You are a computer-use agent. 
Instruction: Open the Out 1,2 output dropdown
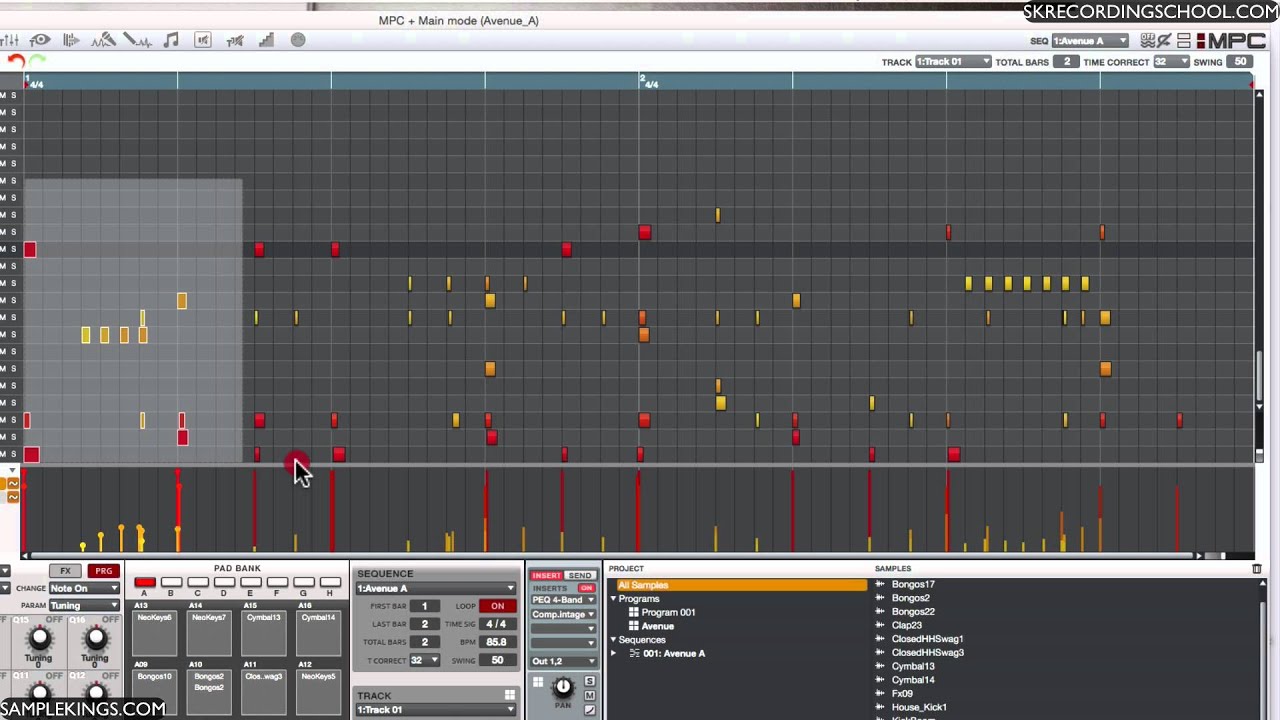pos(563,661)
